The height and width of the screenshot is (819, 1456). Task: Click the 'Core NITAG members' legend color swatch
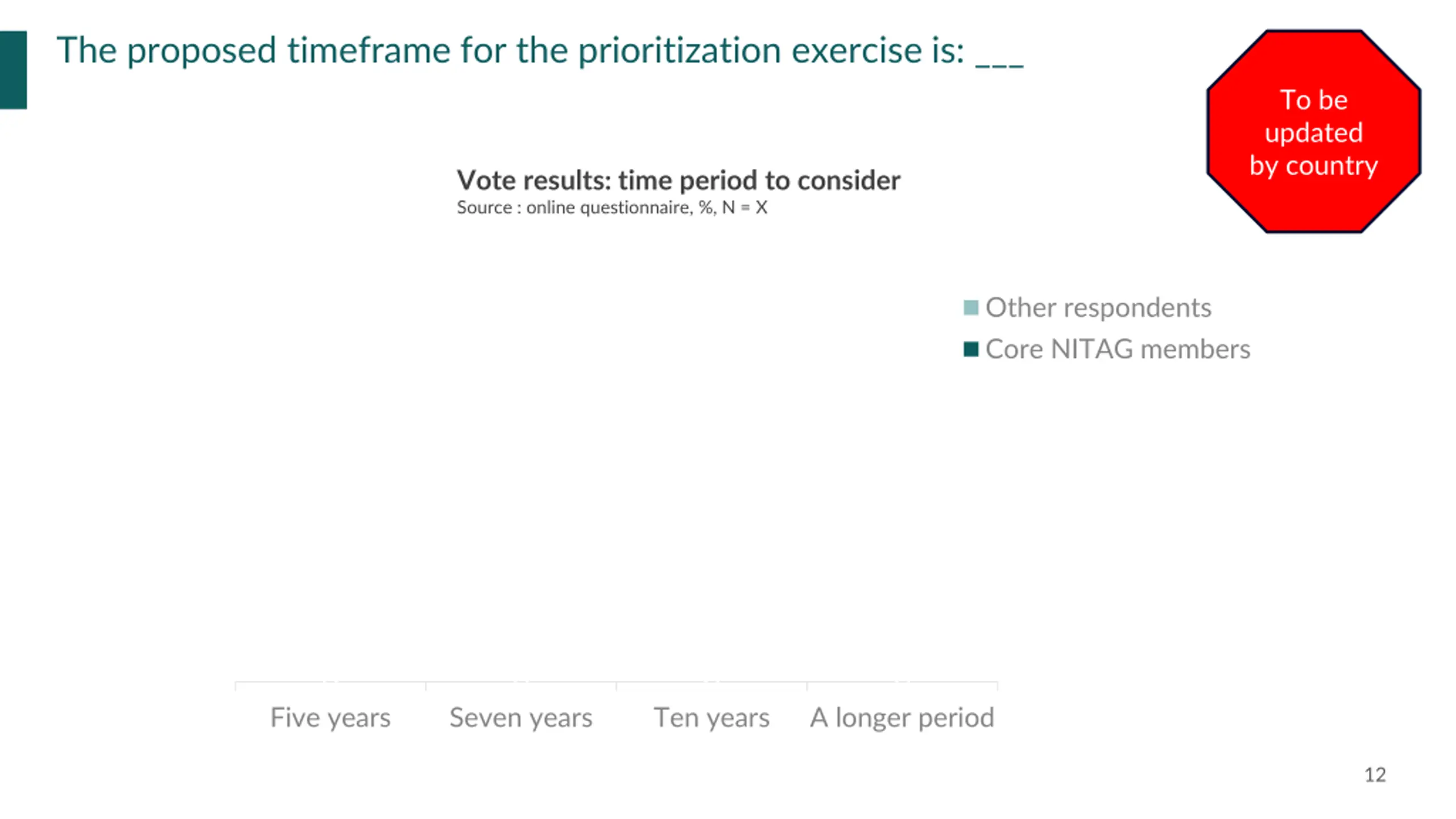pyautogui.click(x=971, y=349)
